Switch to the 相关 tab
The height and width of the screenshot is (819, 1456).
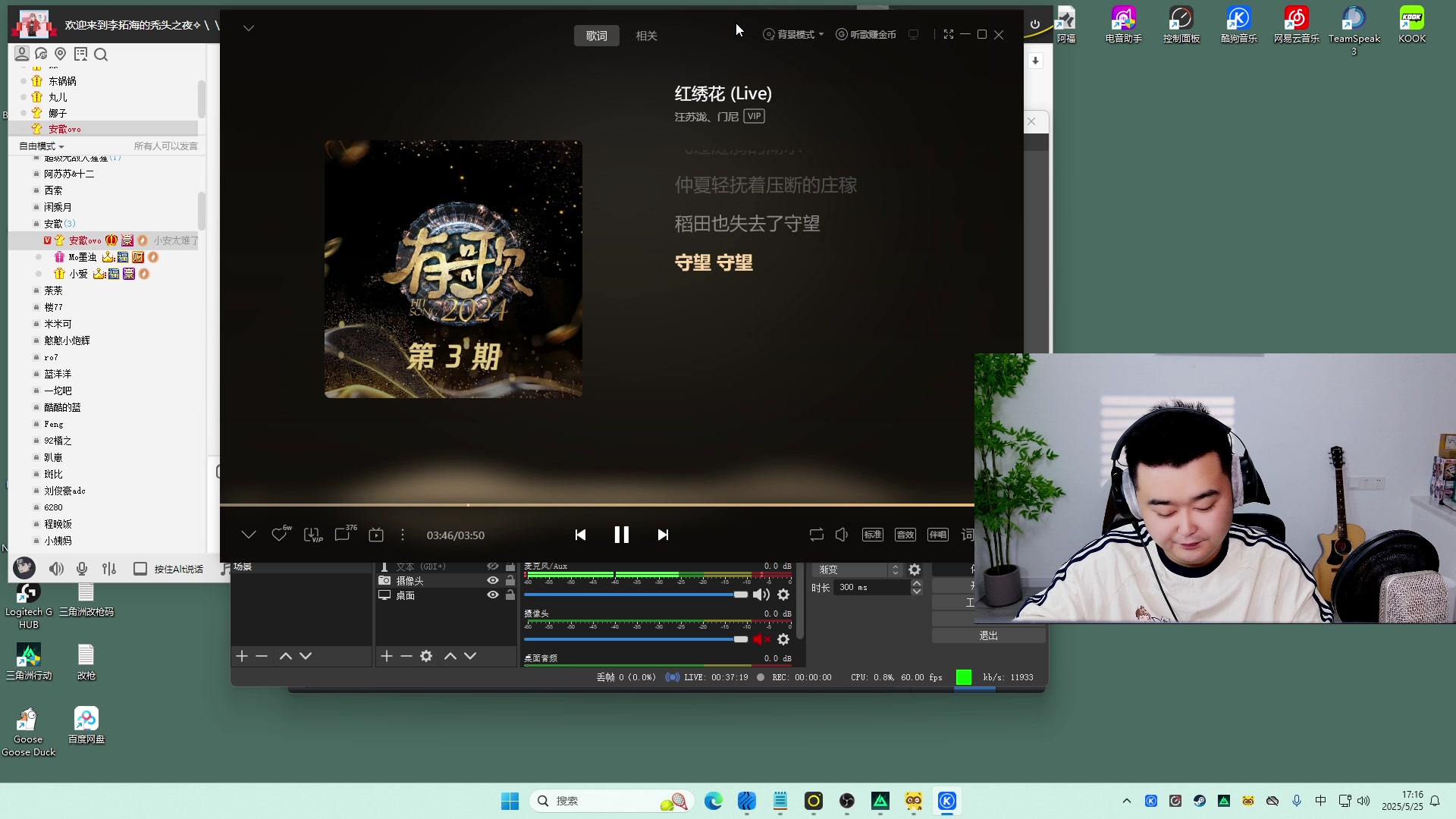tap(646, 36)
